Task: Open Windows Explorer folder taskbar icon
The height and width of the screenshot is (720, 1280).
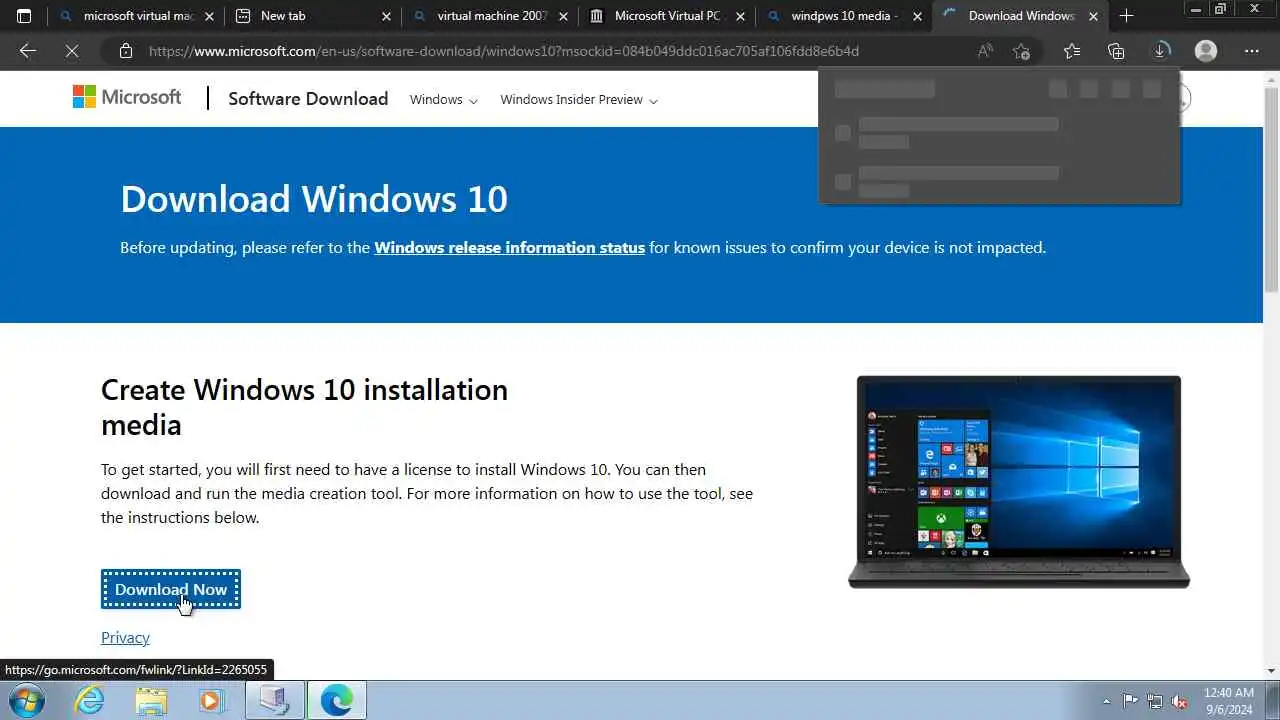Action: [151, 700]
